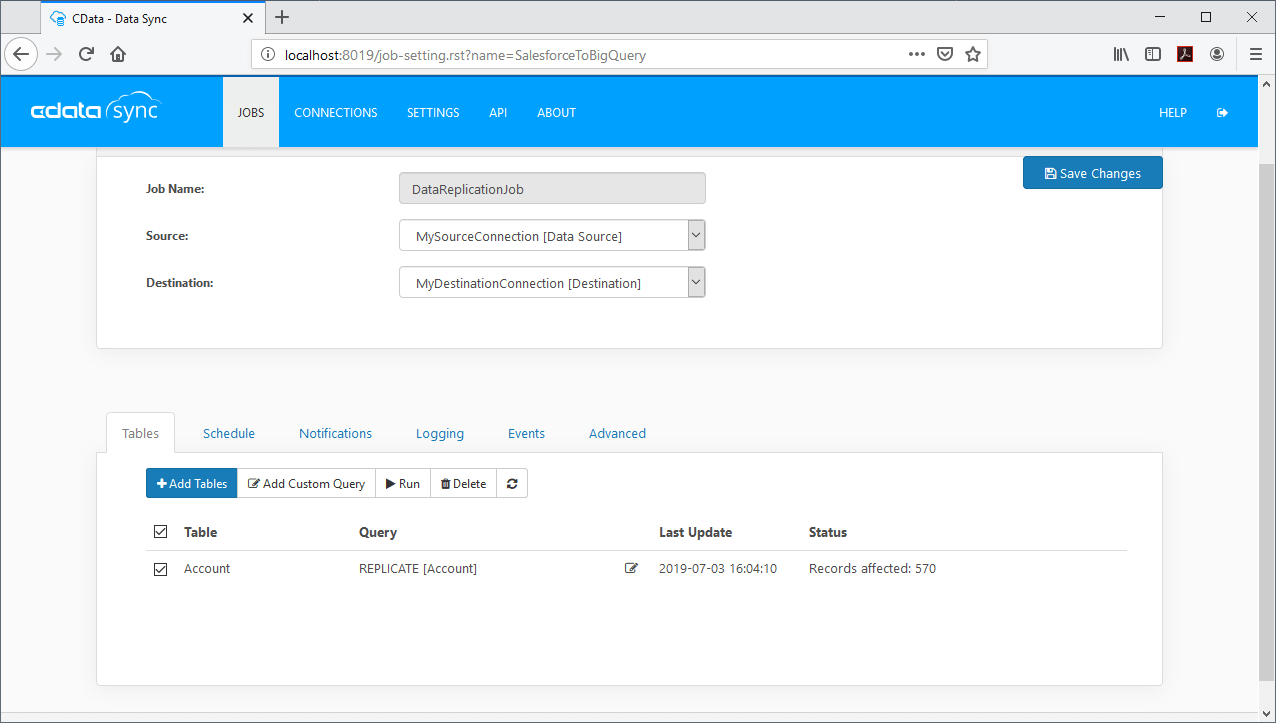The image size is (1276, 723).
Task: Click the Account table name
Action: tap(207, 568)
